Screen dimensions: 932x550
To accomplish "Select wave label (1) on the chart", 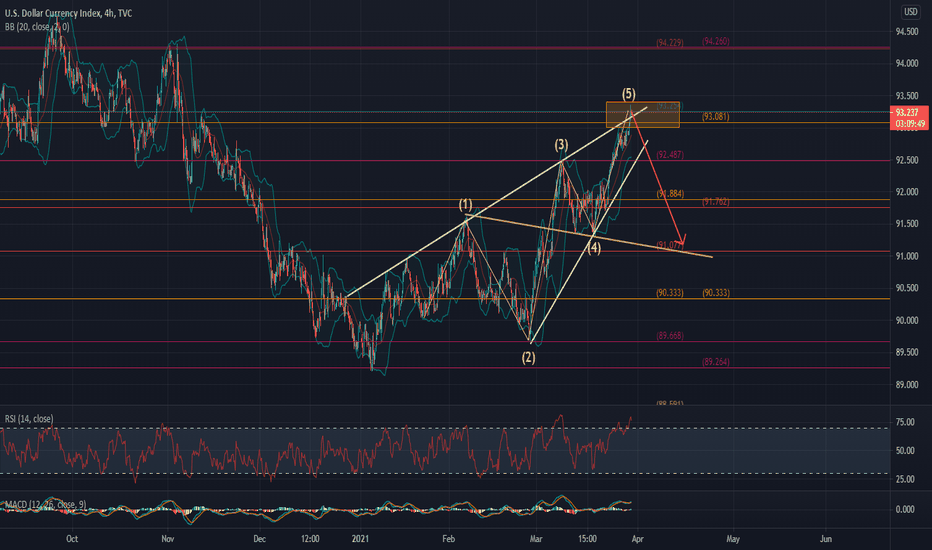I will [465, 205].
